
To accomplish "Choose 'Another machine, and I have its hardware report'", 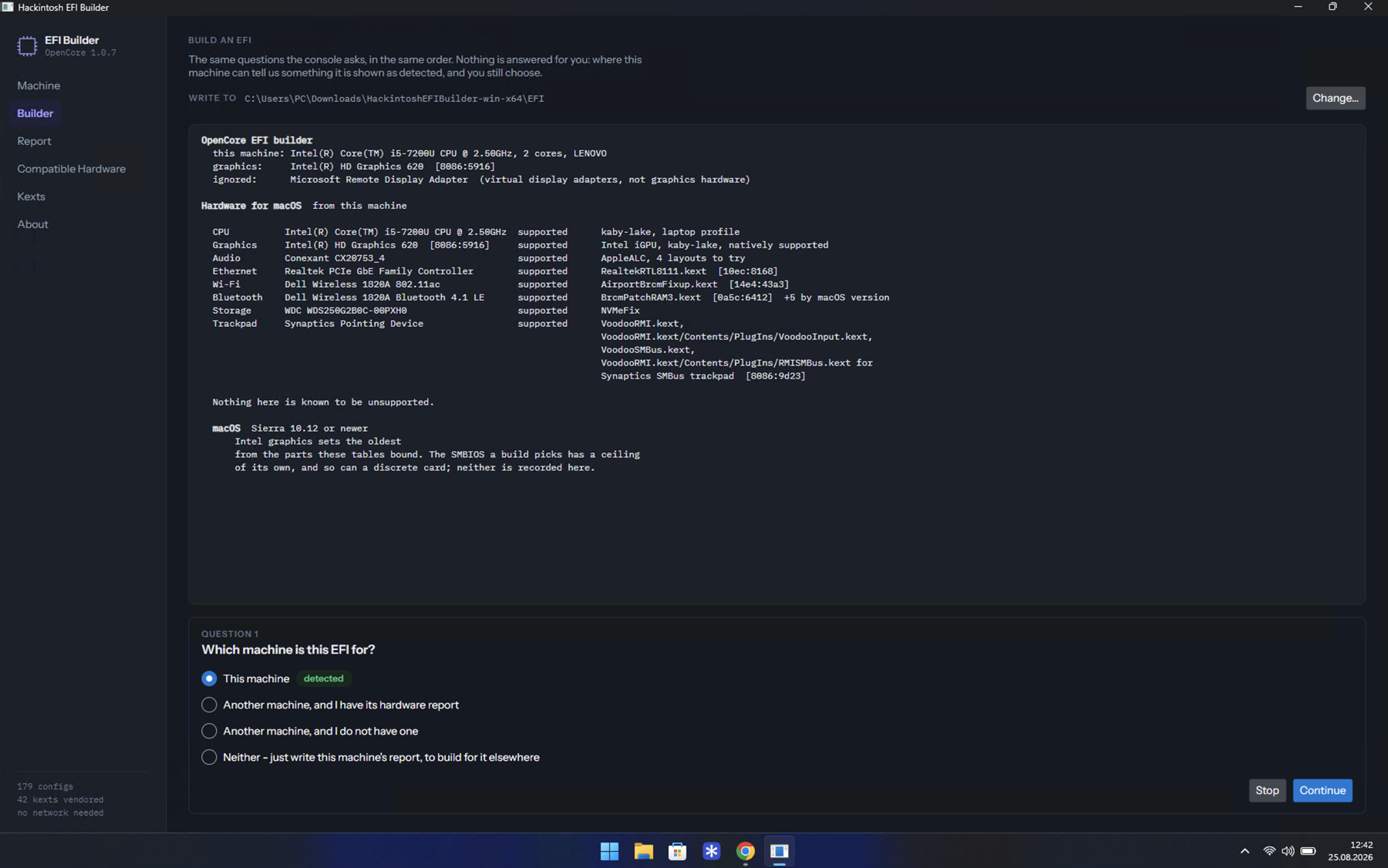I will [x=209, y=705].
